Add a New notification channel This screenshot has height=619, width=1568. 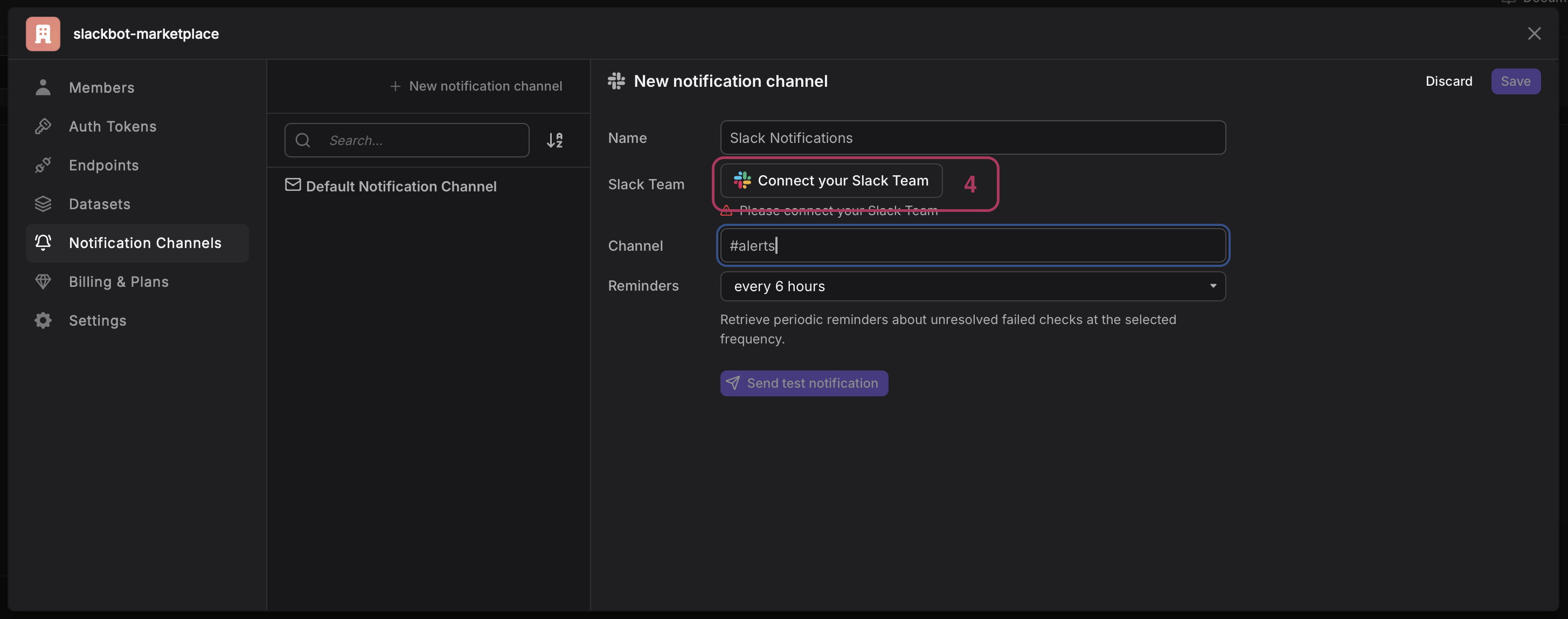476,86
